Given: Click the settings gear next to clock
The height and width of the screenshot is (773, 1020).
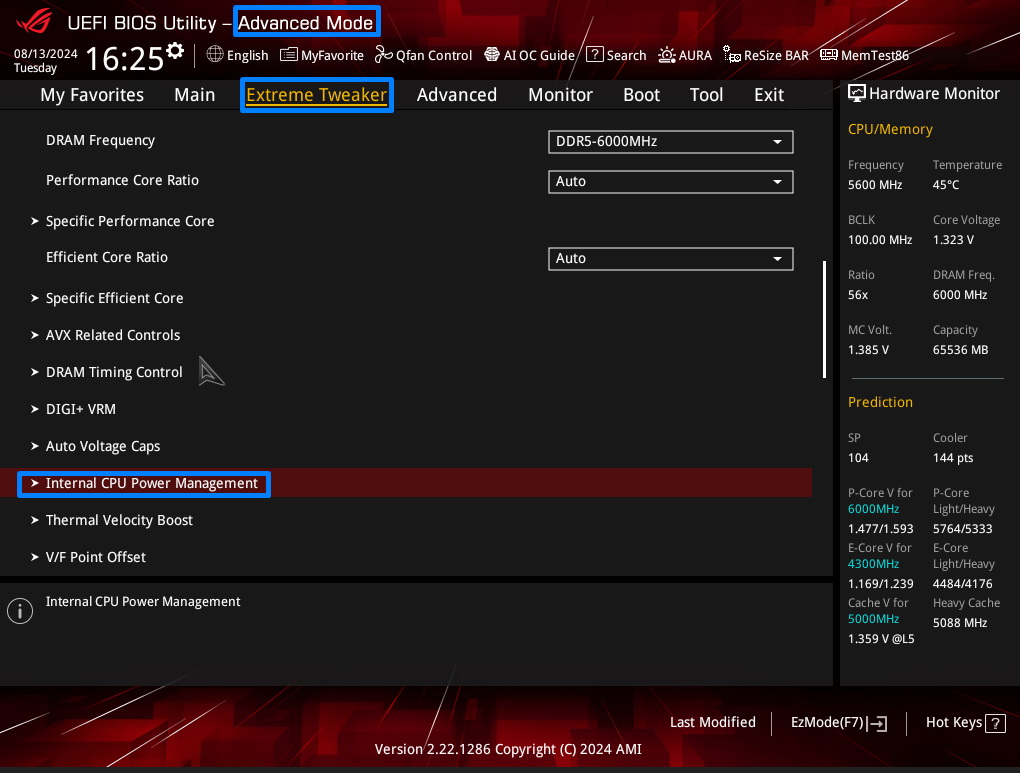Looking at the screenshot, I should pyautogui.click(x=174, y=51).
